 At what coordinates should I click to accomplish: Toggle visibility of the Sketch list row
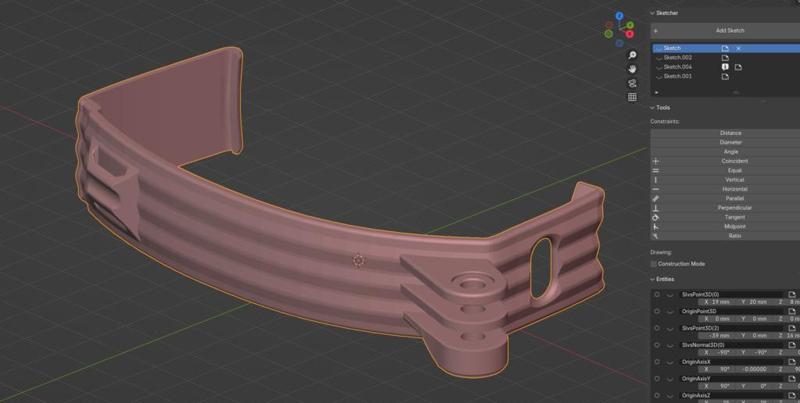click(659, 48)
